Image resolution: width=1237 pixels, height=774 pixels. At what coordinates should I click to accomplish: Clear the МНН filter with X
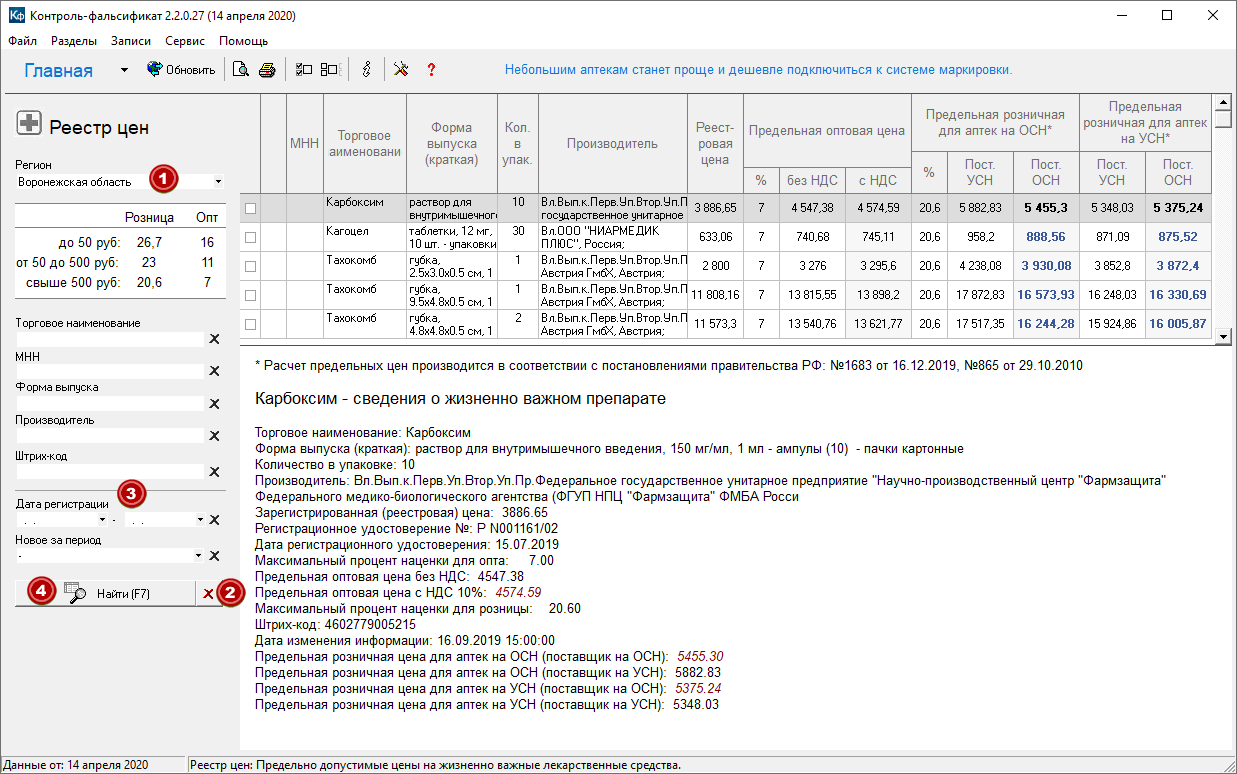(x=214, y=371)
